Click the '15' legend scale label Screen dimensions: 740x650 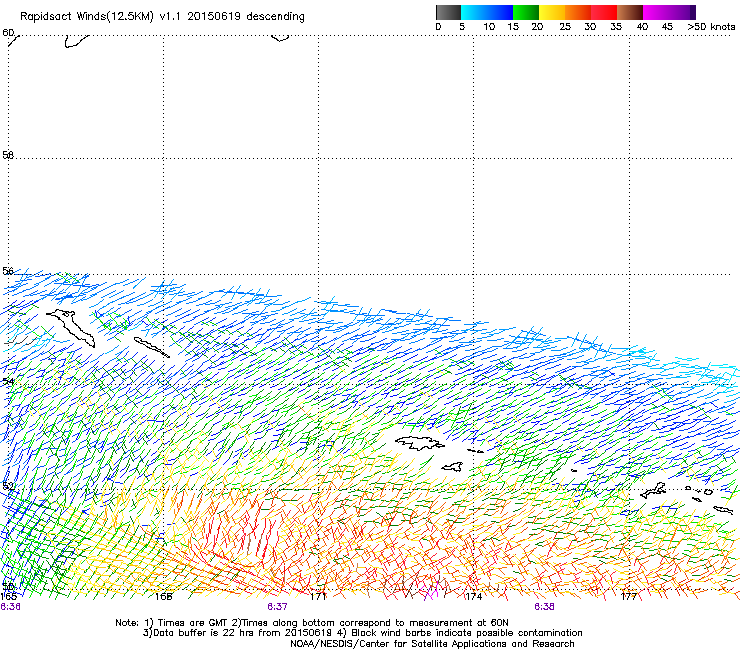point(513,27)
